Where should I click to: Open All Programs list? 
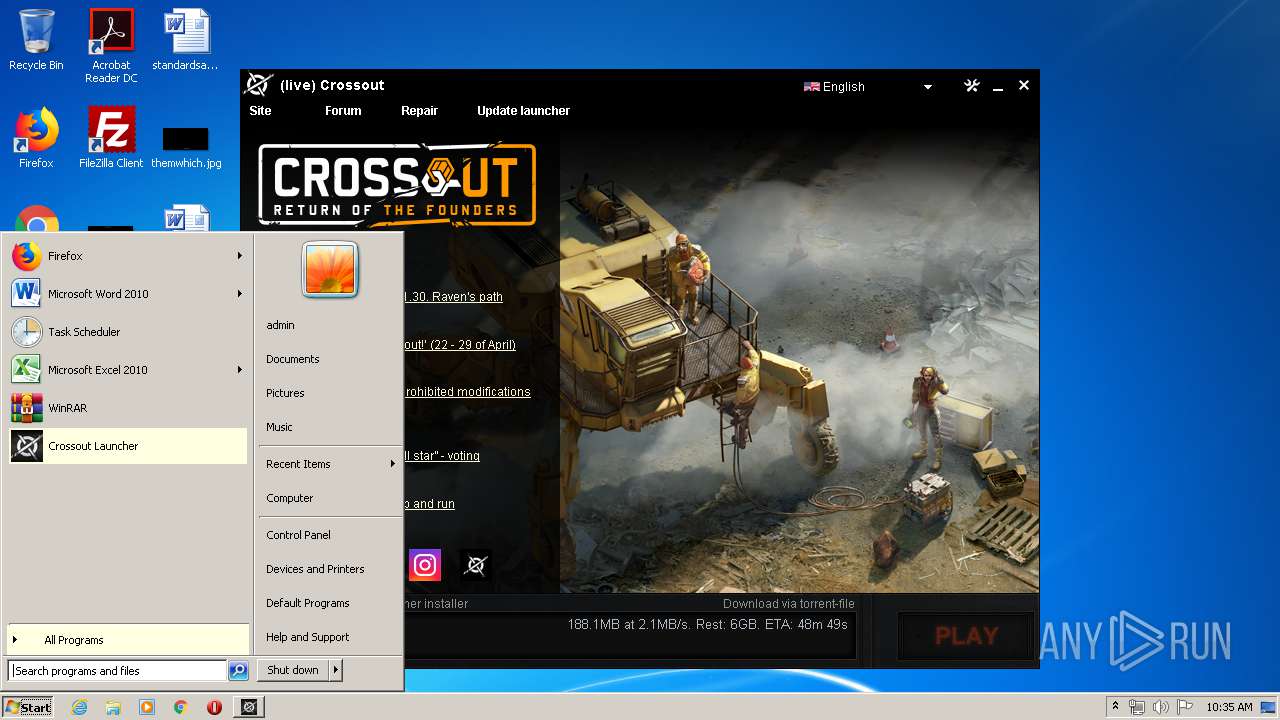coord(128,640)
